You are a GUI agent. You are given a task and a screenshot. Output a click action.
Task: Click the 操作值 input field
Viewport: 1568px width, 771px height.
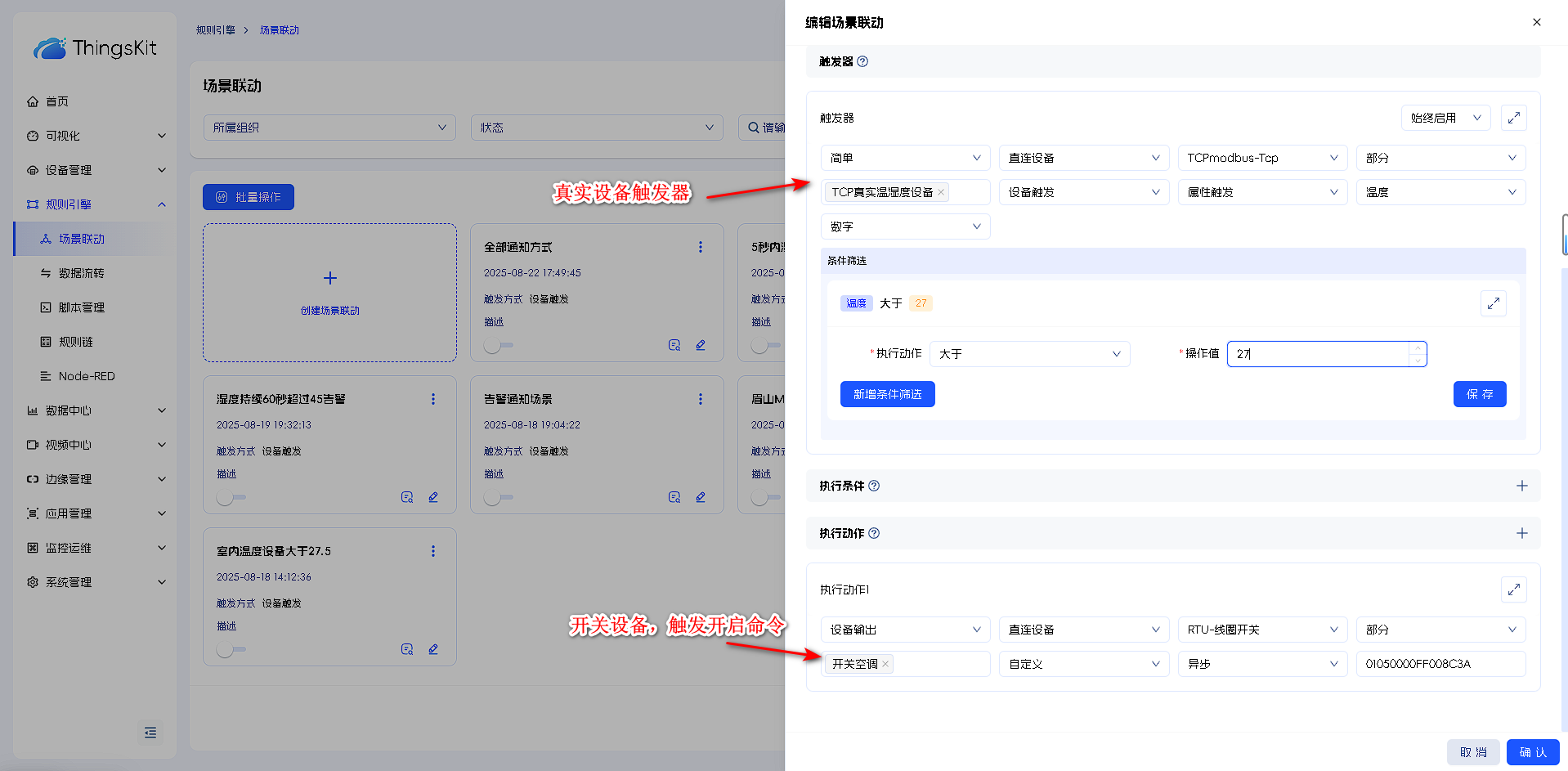coord(1319,354)
